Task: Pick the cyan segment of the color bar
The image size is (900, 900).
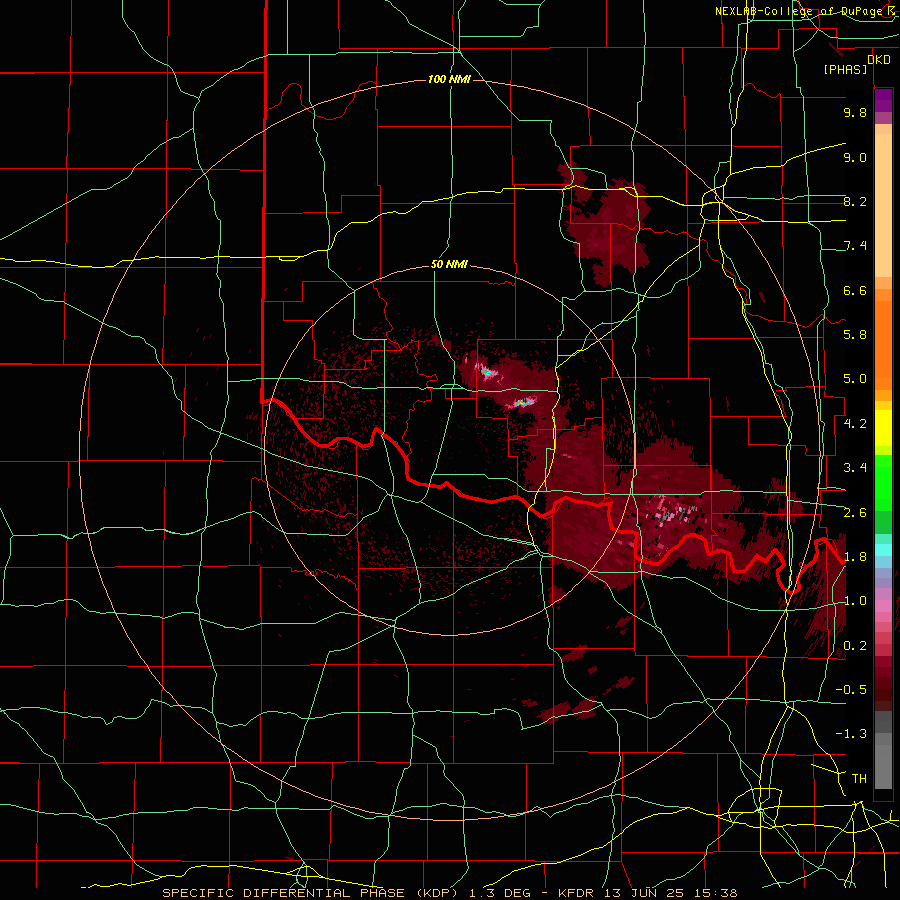Action: click(x=883, y=549)
